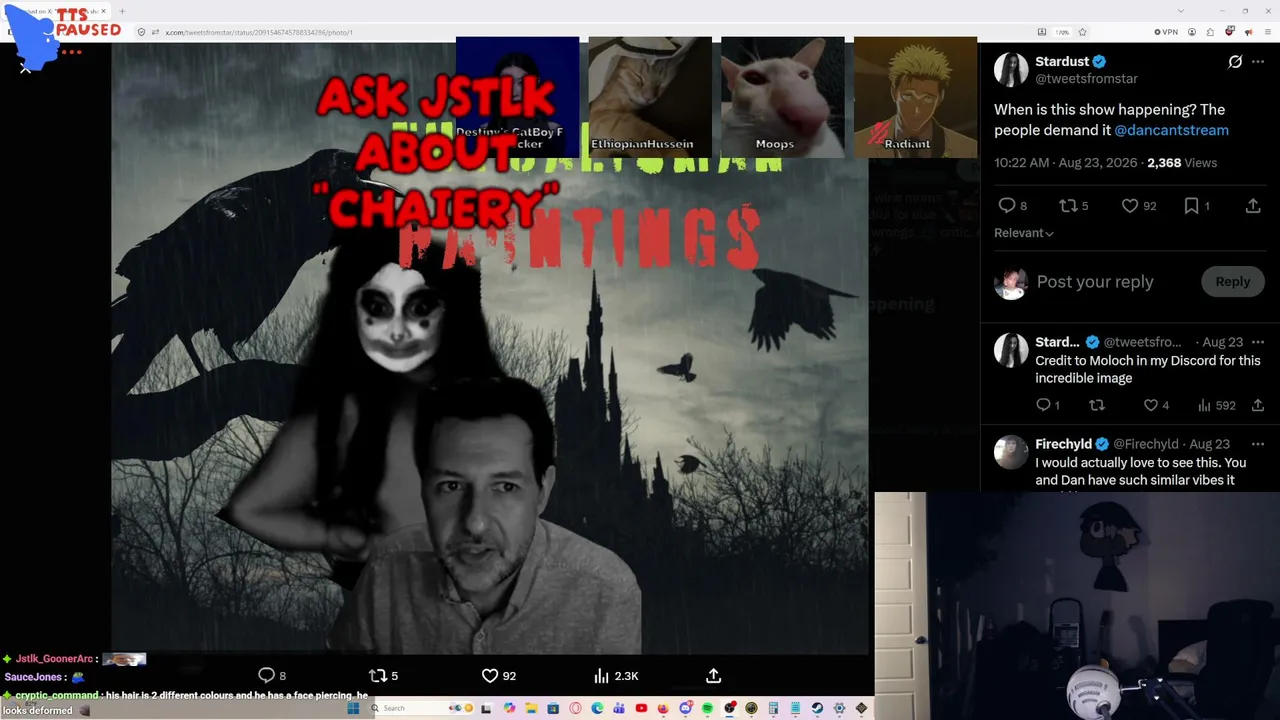Repost Stardust's main post
This screenshot has width=1280, height=720.
pyautogui.click(x=1068, y=206)
